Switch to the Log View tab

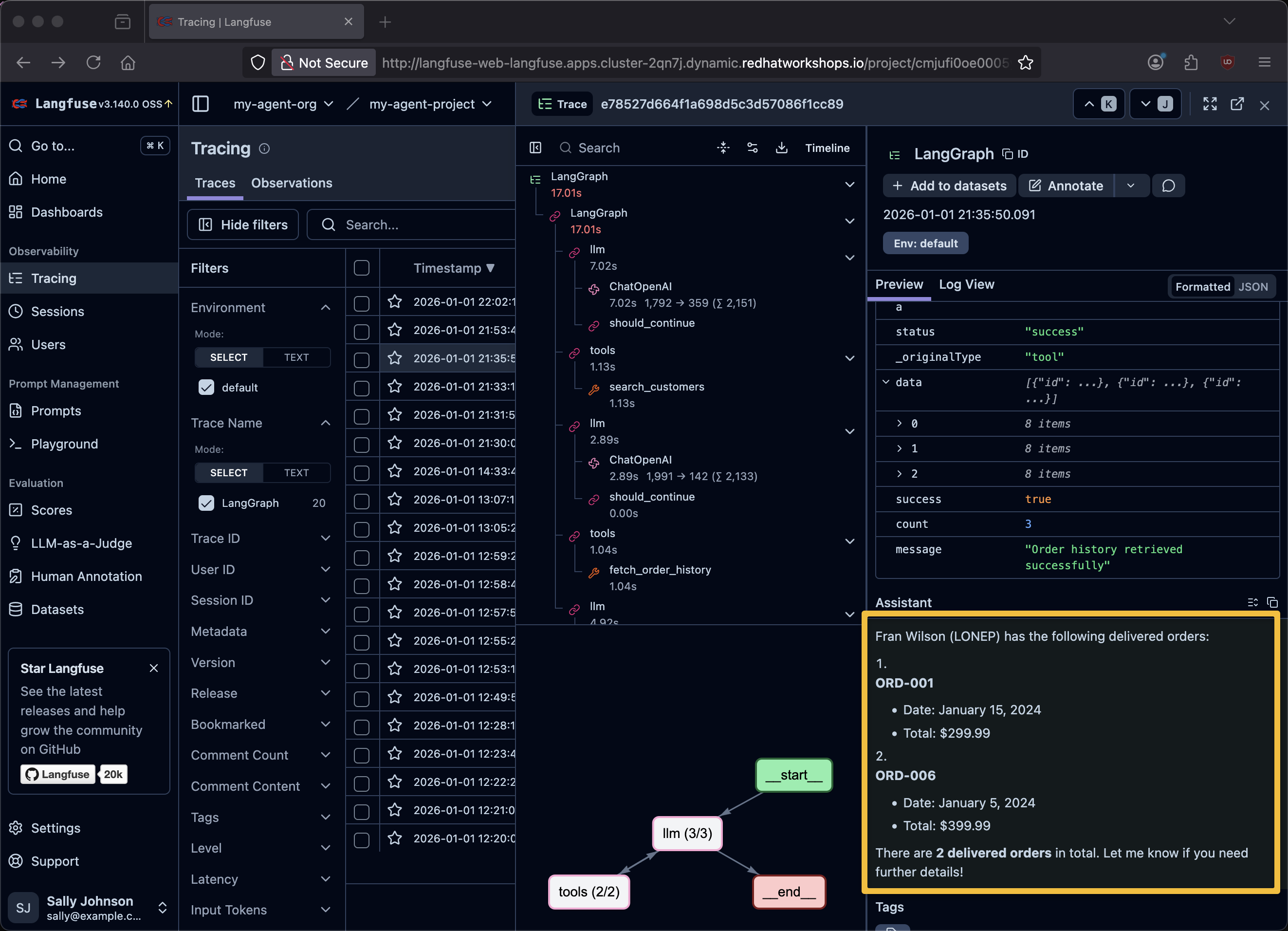(966, 284)
